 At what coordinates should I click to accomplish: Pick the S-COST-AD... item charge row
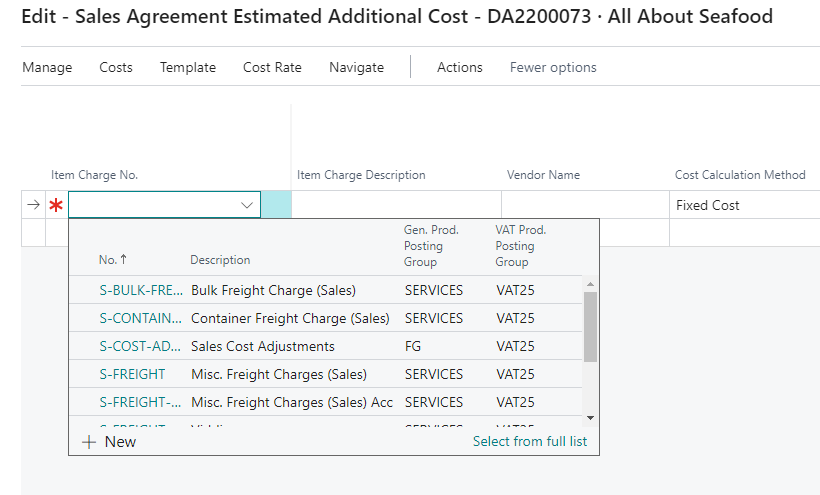click(140, 346)
